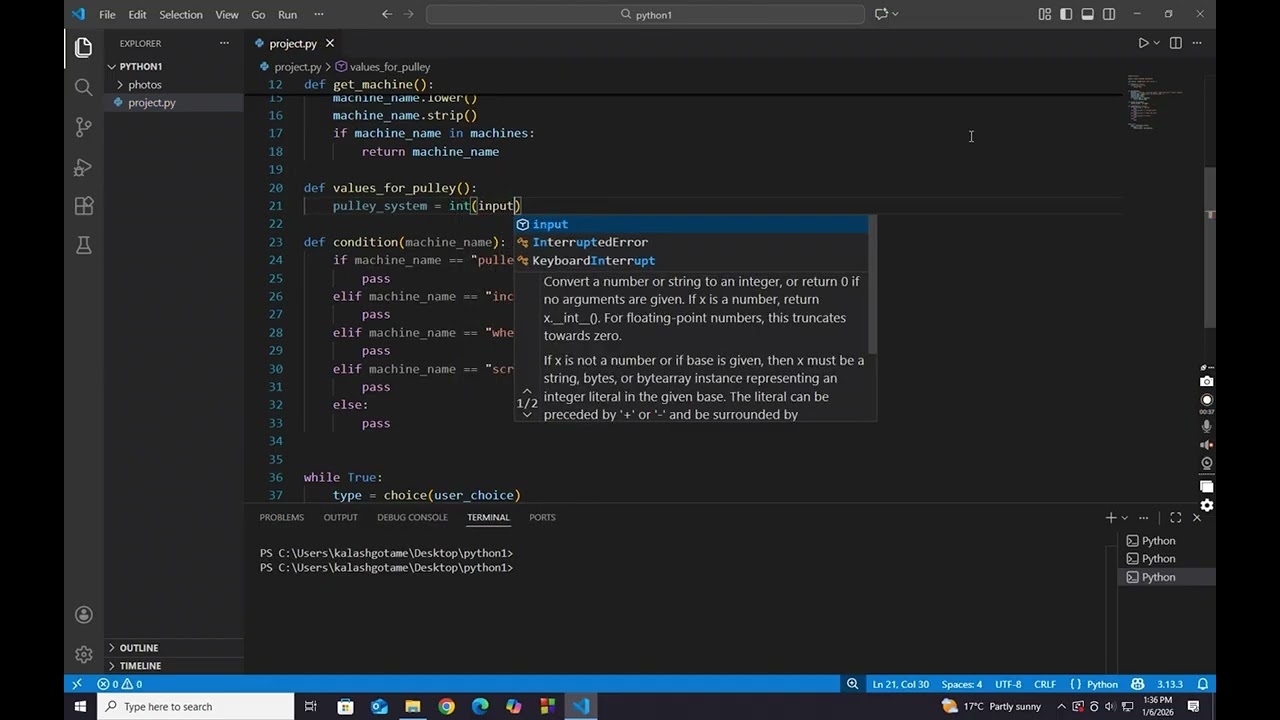Viewport: 1280px width, 720px height.
Task: Click the Windows taskbar search box
Action: click(x=196, y=706)
